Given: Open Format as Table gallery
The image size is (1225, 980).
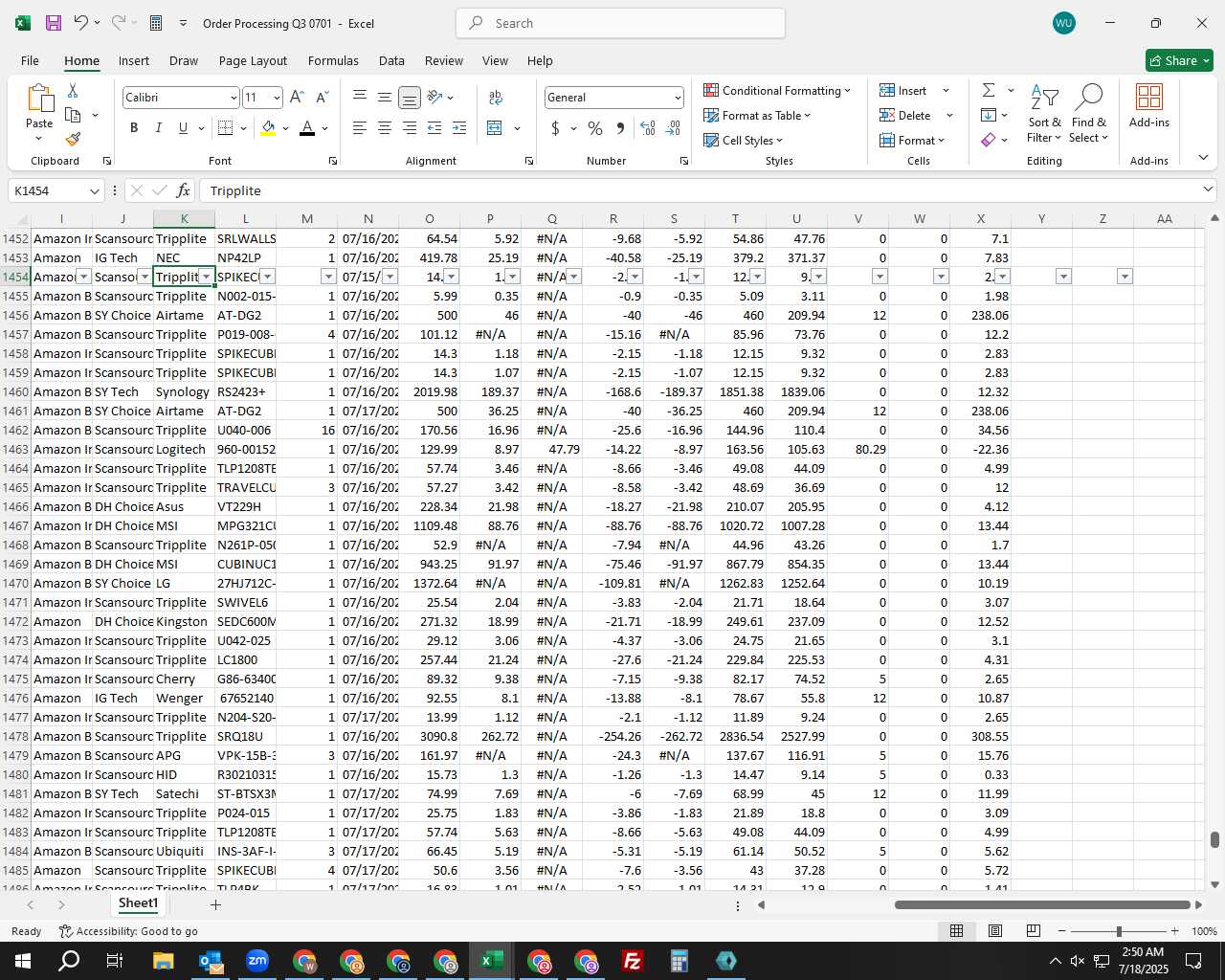Looking at the screenshot, I should coord(757,115).
